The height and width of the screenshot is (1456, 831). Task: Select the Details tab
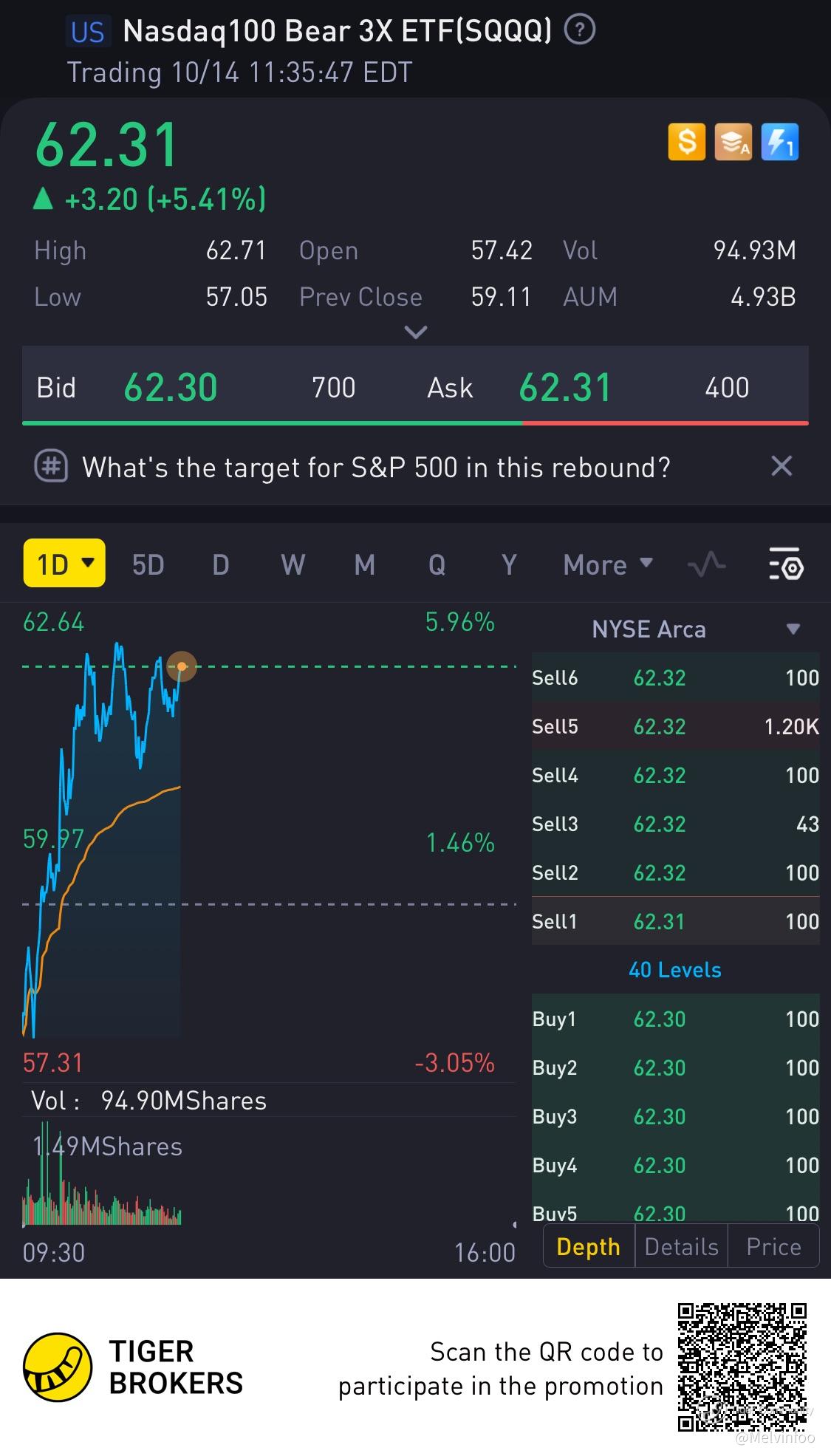[681, 1246]
